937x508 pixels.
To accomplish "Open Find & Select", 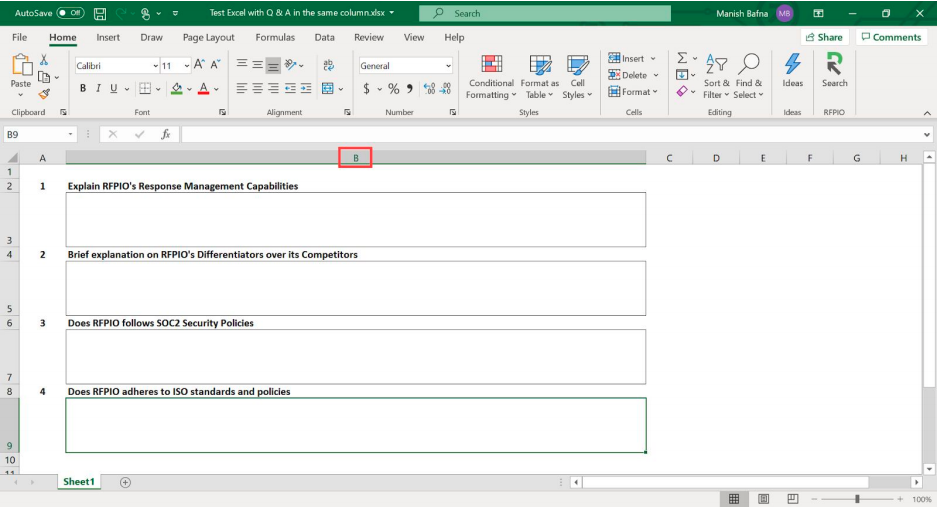I will pos(749,77).
